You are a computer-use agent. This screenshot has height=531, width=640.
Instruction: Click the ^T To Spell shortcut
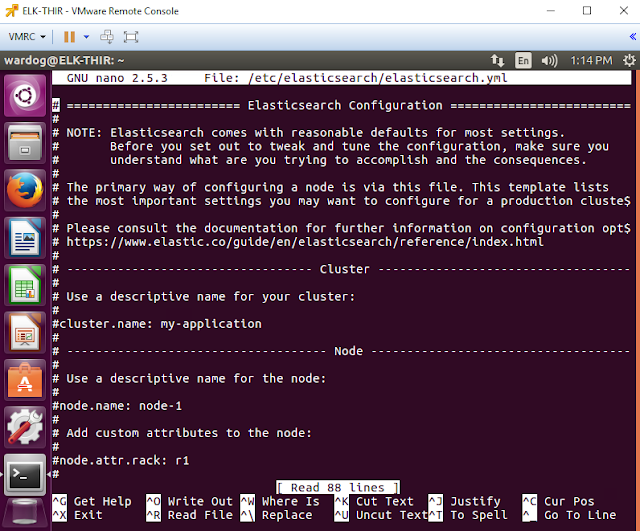click(468, 515)
